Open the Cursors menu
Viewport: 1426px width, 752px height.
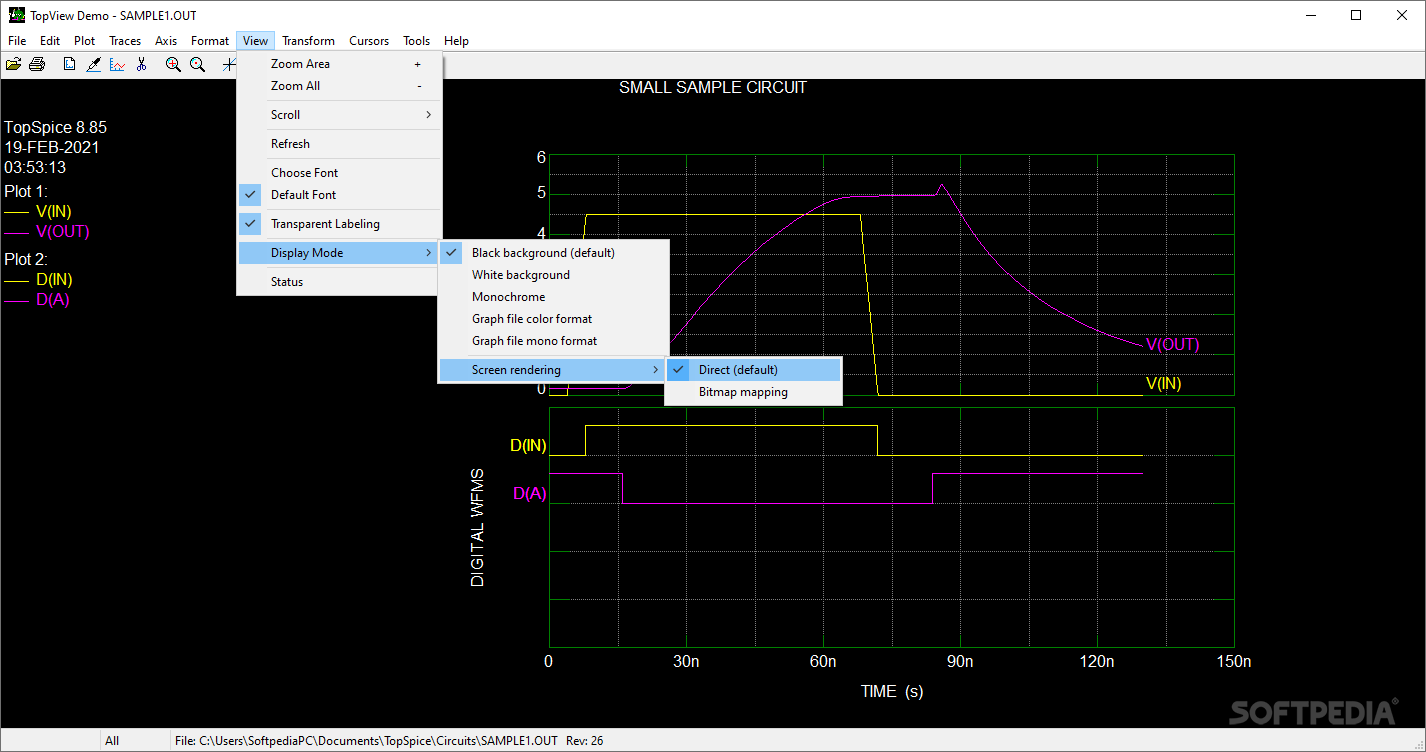click(369, 41)
